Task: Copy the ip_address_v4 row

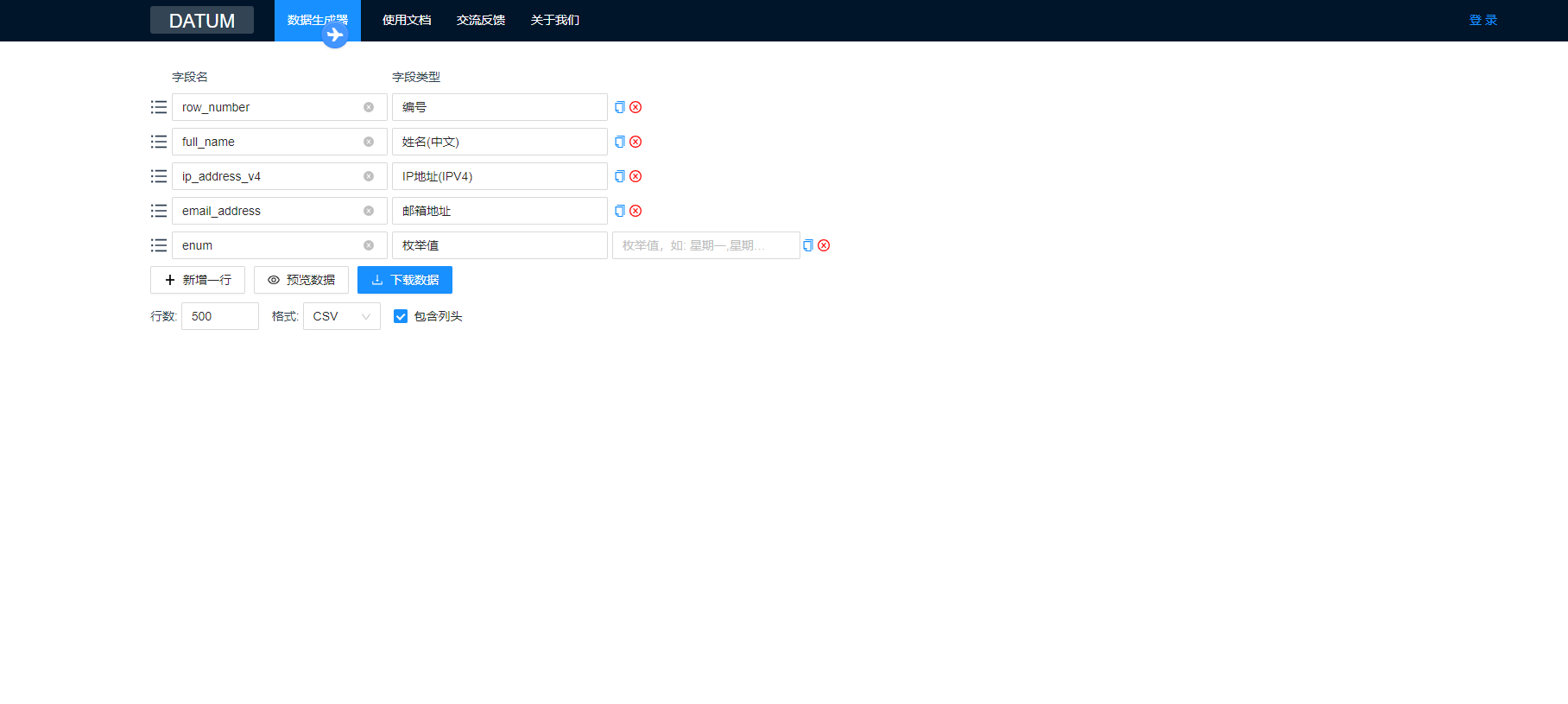Action: pos(620,176)
